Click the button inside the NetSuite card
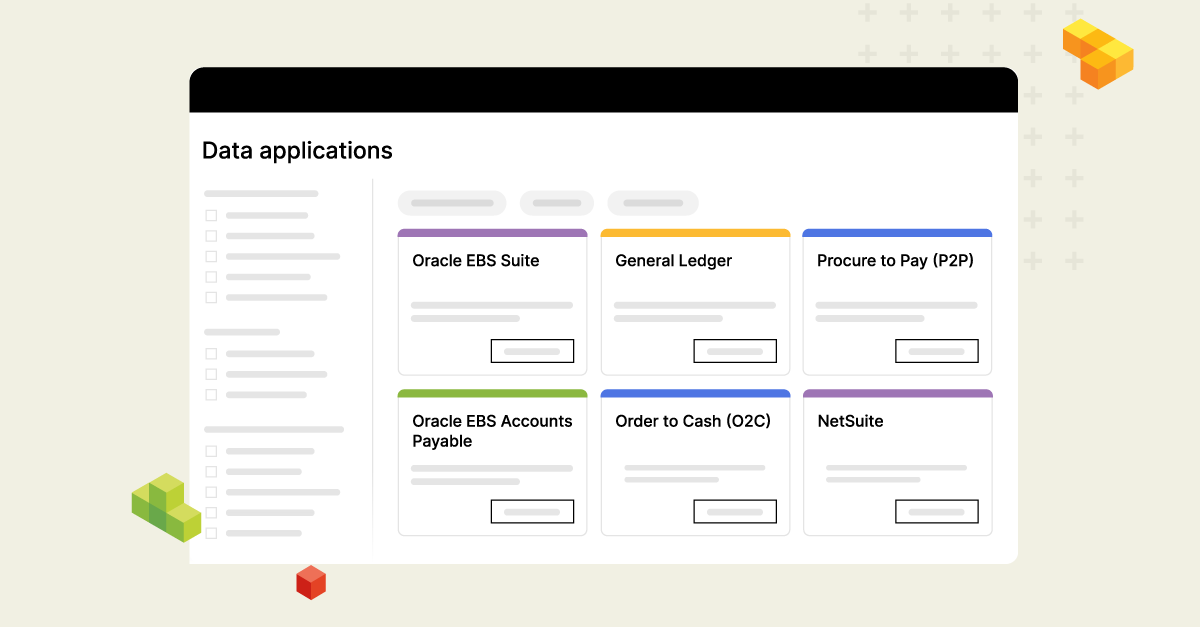 click(936, 511)
